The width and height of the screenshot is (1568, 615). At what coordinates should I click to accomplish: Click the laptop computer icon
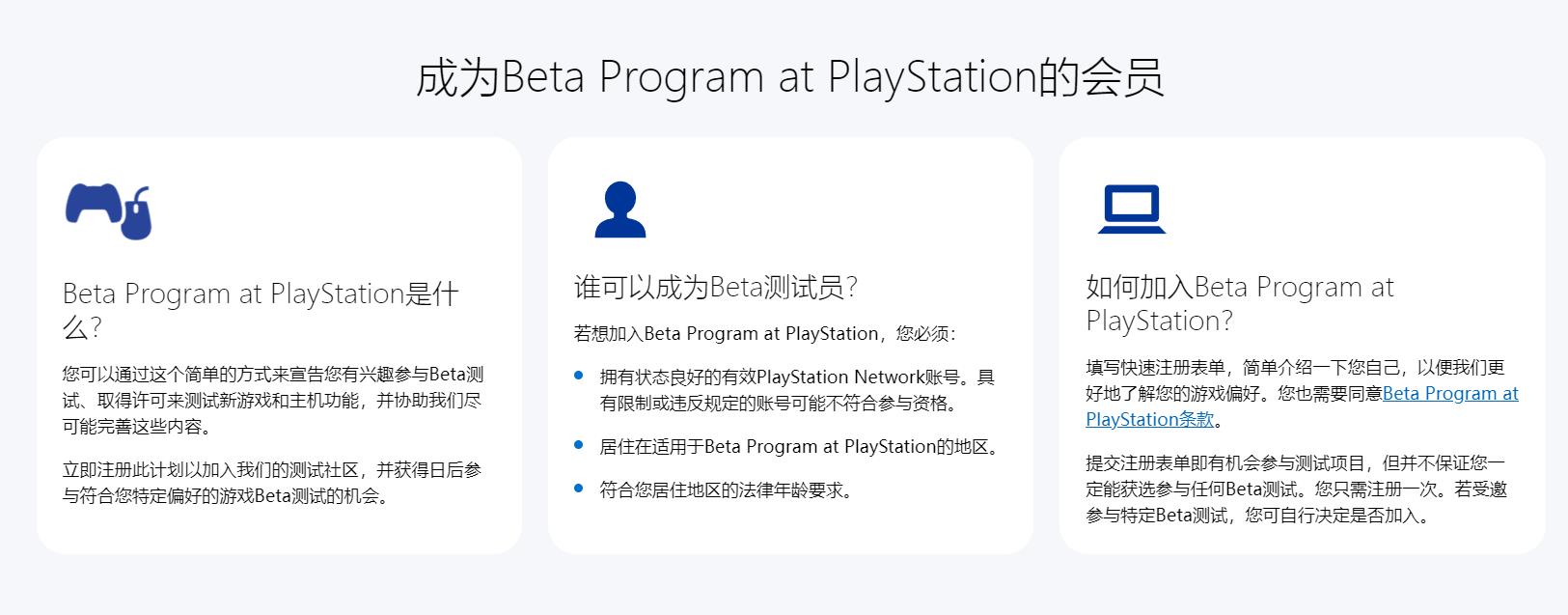click(x=1131, y=210)
